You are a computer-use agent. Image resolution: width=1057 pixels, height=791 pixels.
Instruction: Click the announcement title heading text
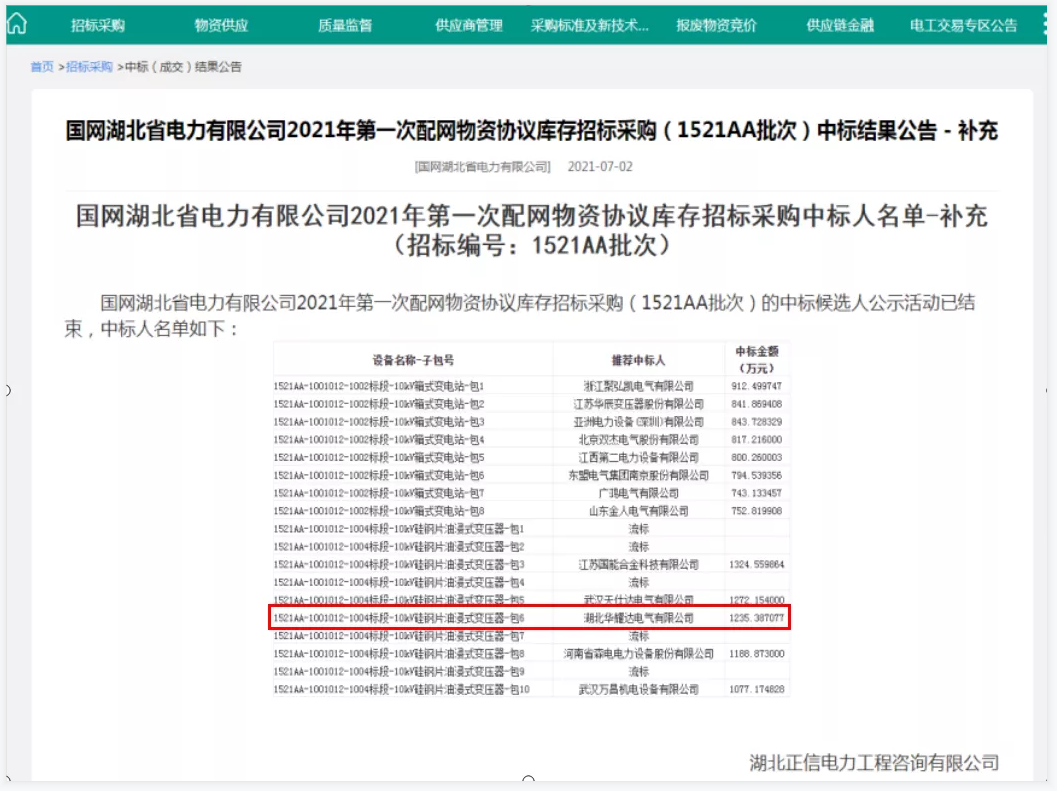[531, 131]
